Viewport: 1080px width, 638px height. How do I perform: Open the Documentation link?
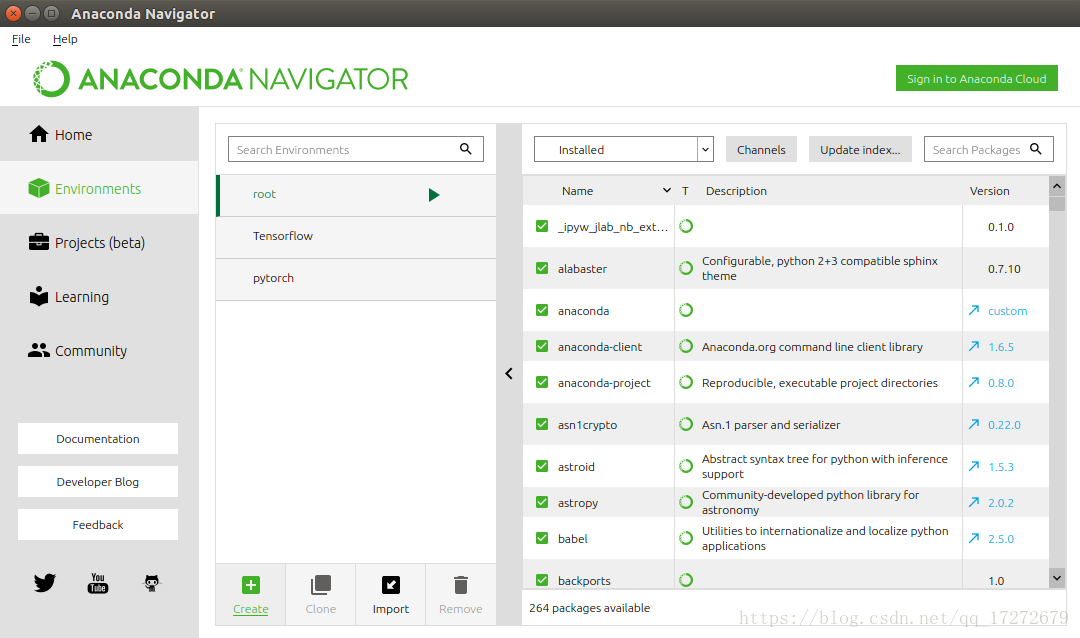coord(98,438)
